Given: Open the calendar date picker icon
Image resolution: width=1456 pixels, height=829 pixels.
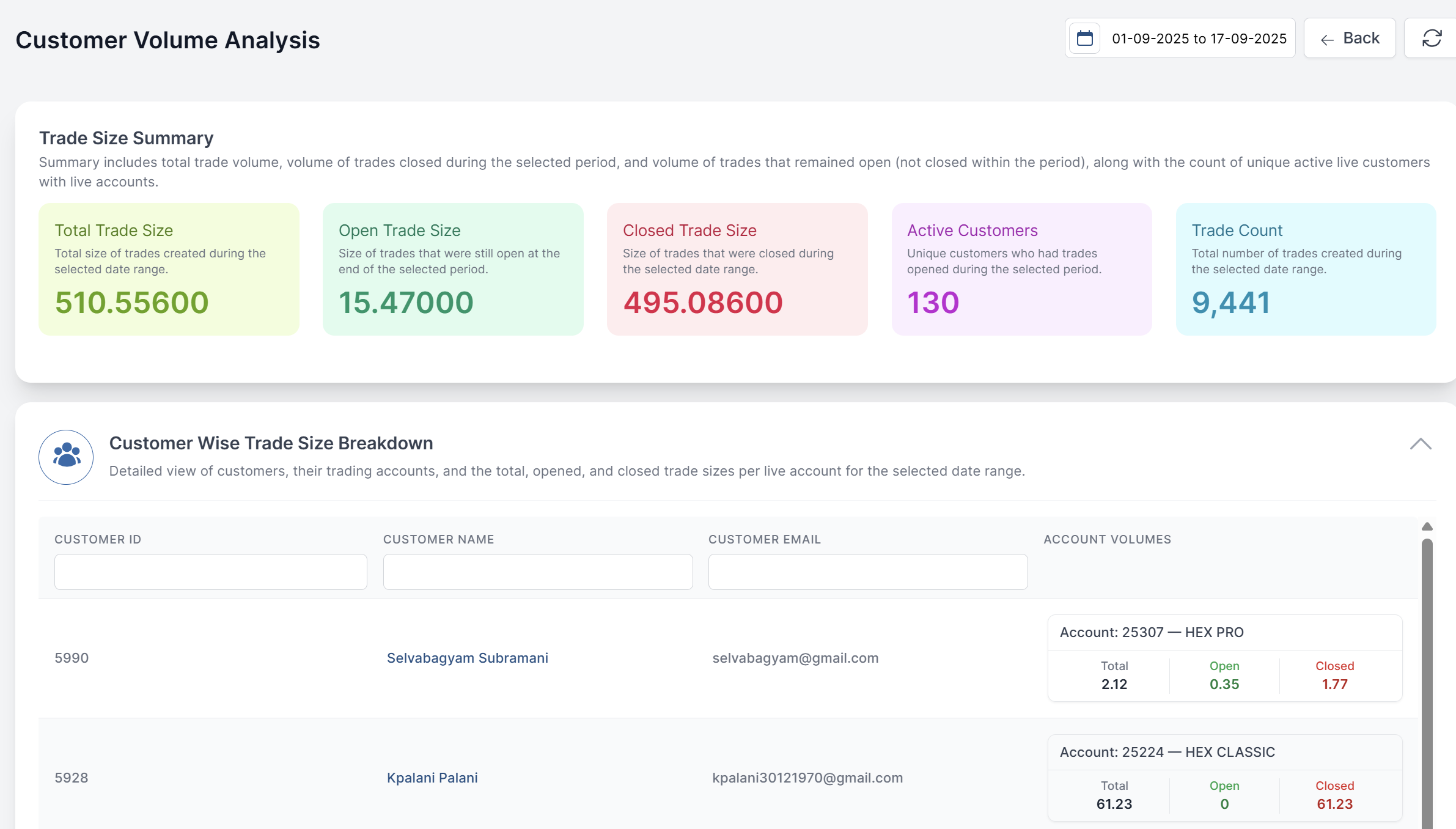Looking at the screenshot, I should point(1085,39).
